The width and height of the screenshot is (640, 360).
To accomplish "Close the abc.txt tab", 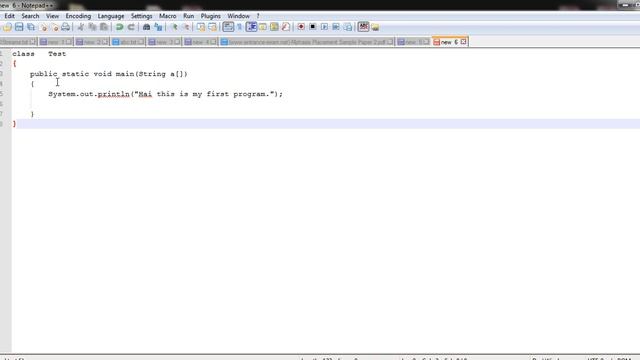I will coord(141,42).
